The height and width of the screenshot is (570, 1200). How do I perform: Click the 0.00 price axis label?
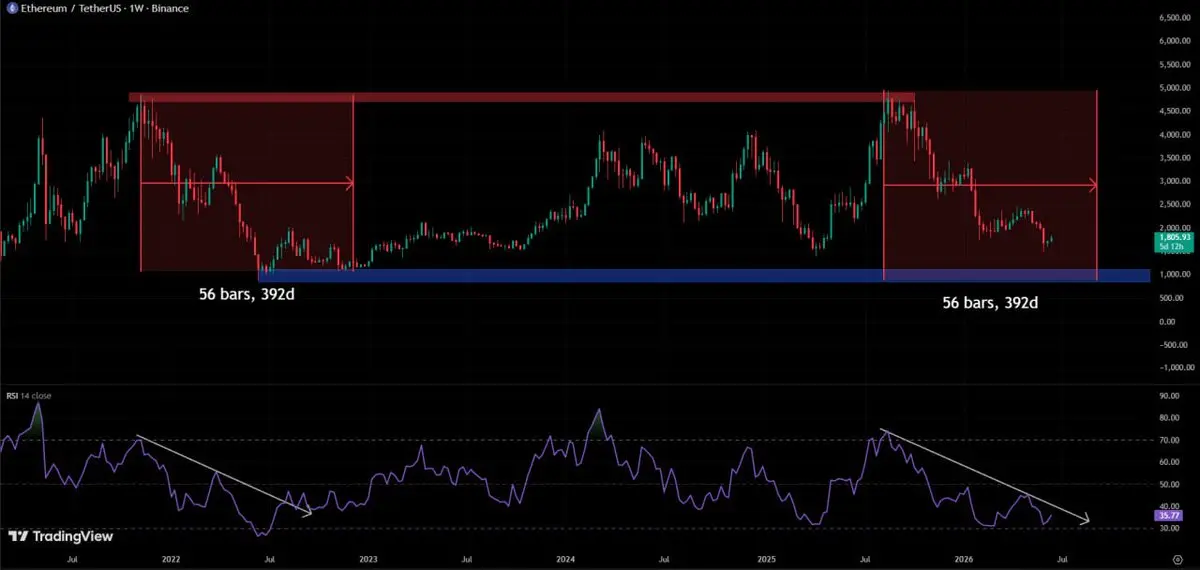1166,321
